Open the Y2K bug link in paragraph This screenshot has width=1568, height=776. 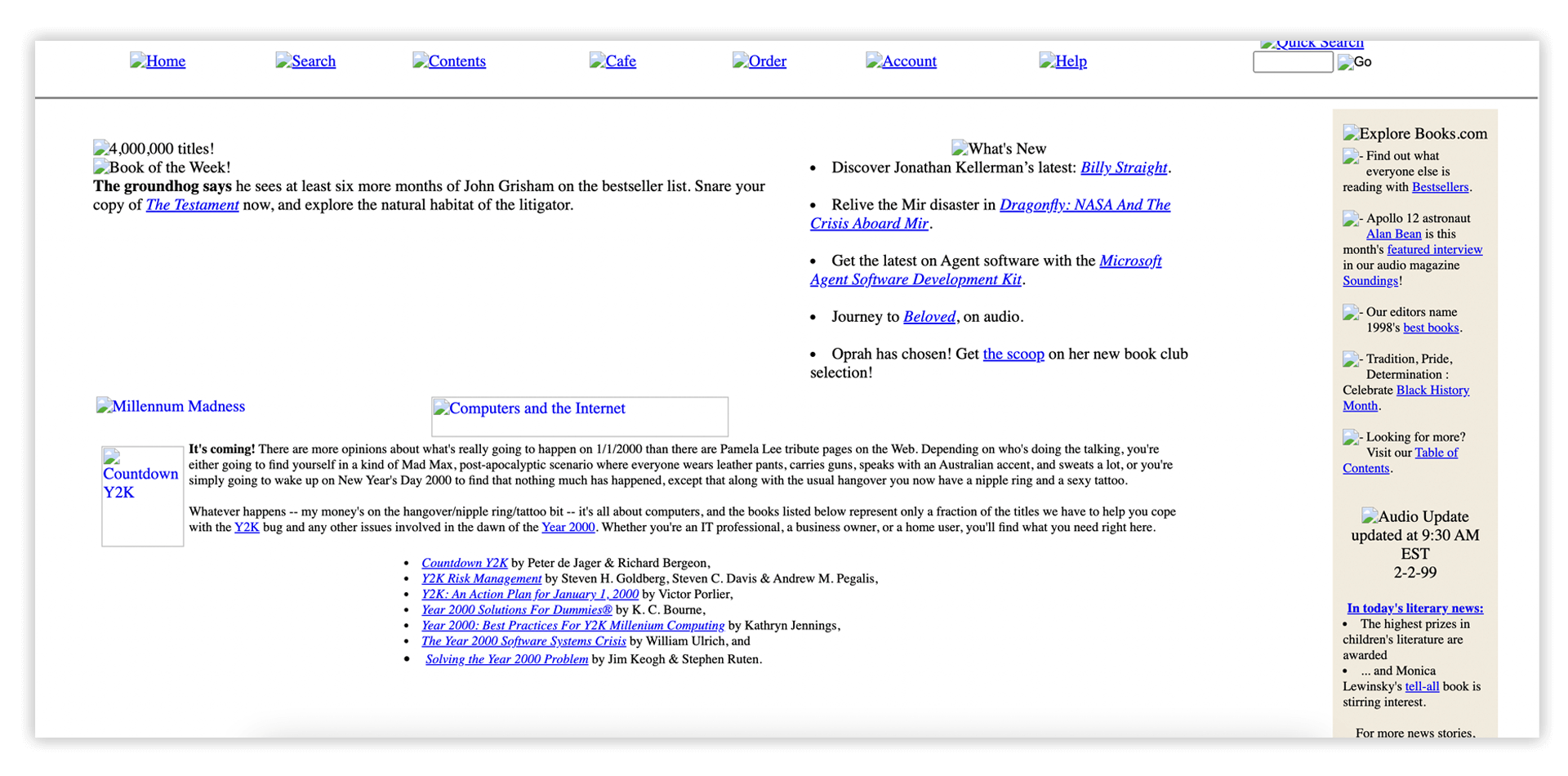(x=247, y=528)
